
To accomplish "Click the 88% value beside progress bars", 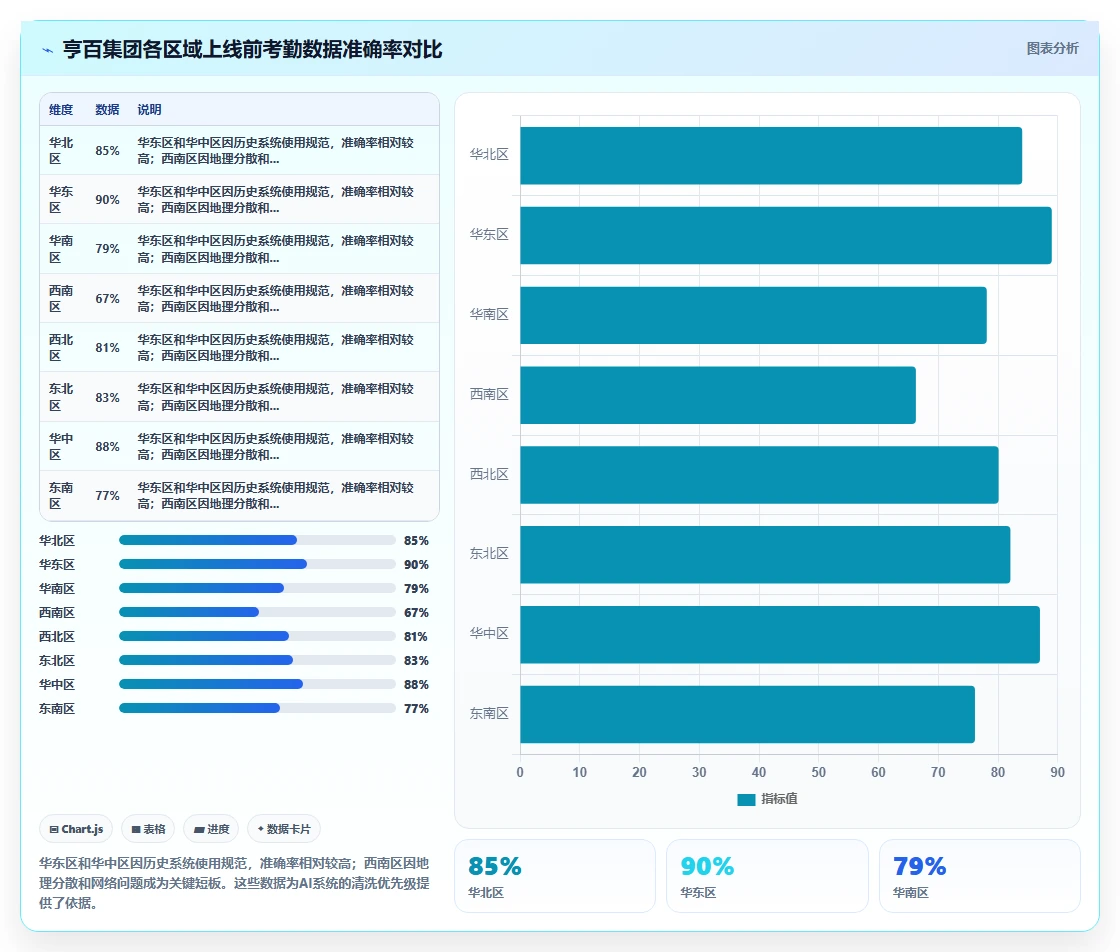I will point(416,685).
